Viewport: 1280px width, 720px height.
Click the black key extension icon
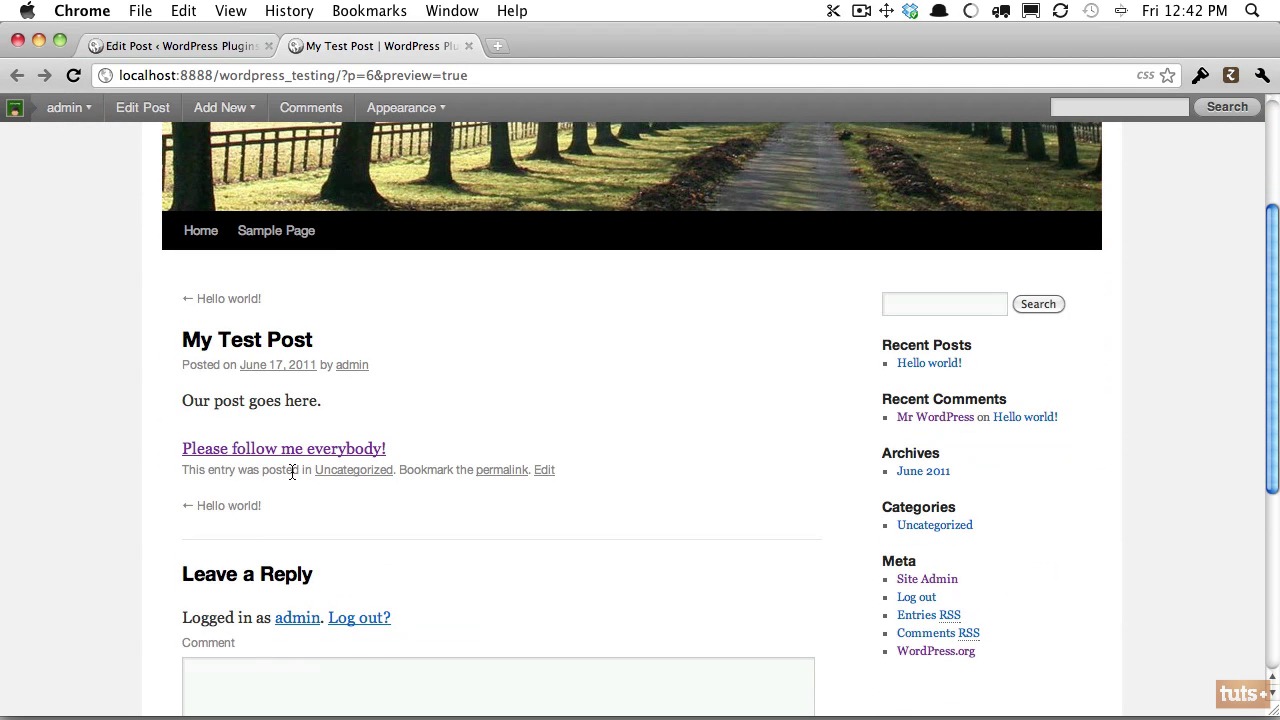pos(1200,75)
